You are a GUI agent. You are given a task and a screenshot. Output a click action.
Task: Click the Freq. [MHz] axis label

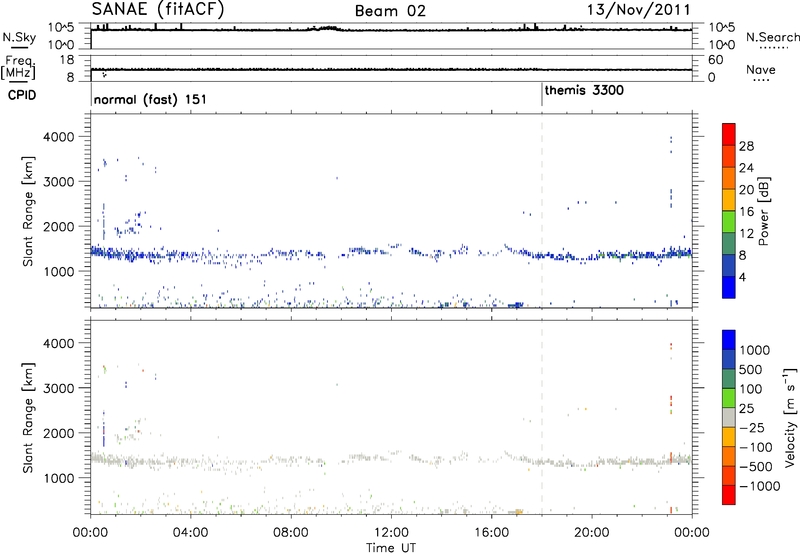point(18,68)
